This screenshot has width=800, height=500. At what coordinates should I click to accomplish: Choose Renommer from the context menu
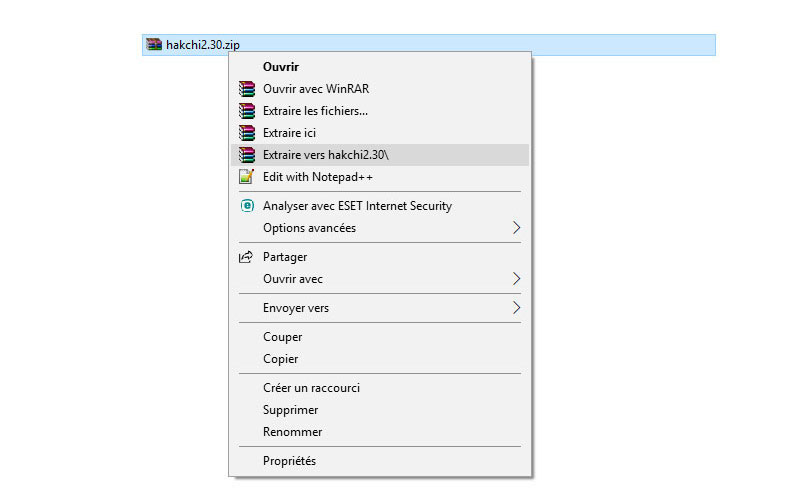pos(292,432)
